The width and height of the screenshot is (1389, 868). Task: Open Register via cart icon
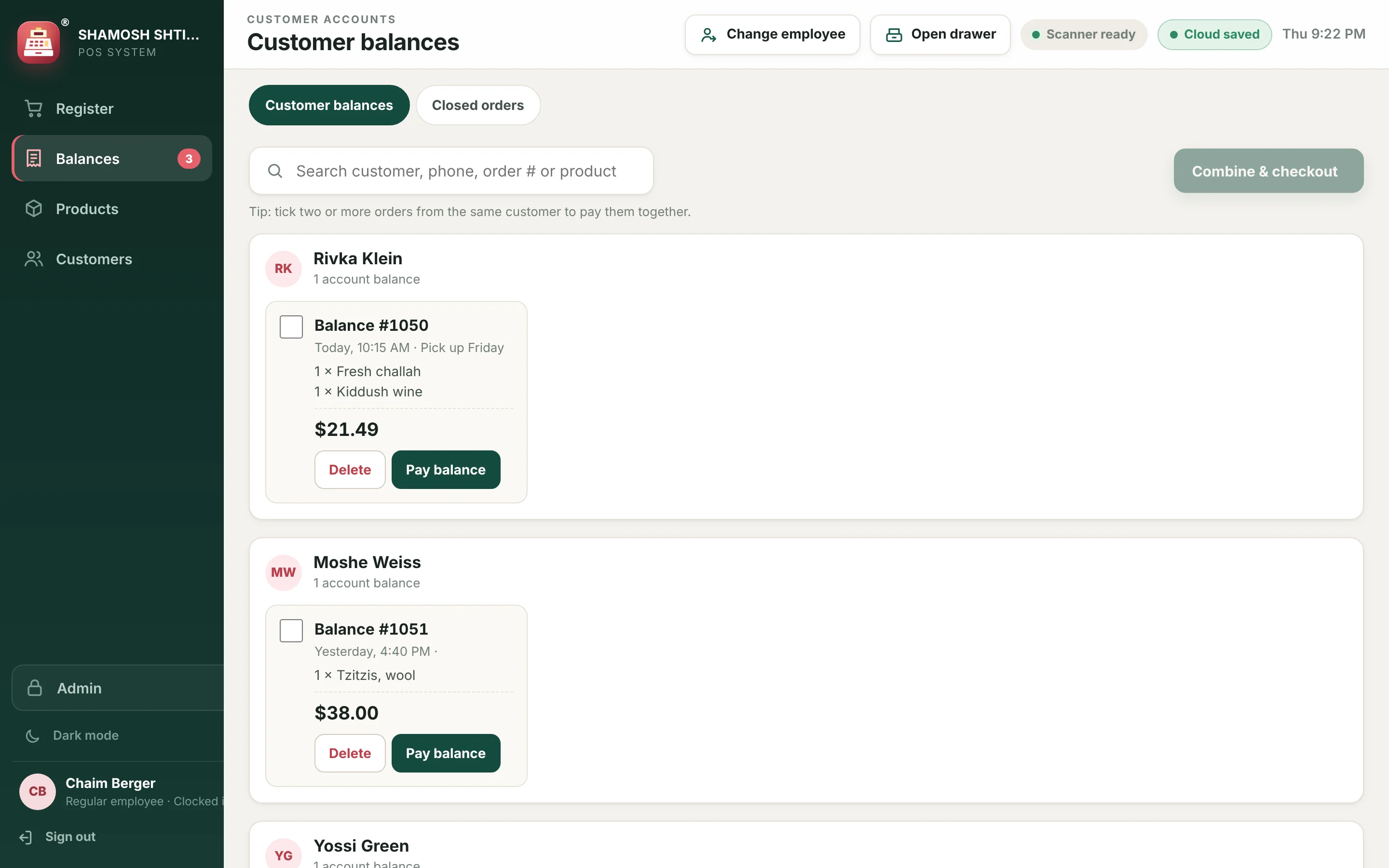[x=34, y=108]
